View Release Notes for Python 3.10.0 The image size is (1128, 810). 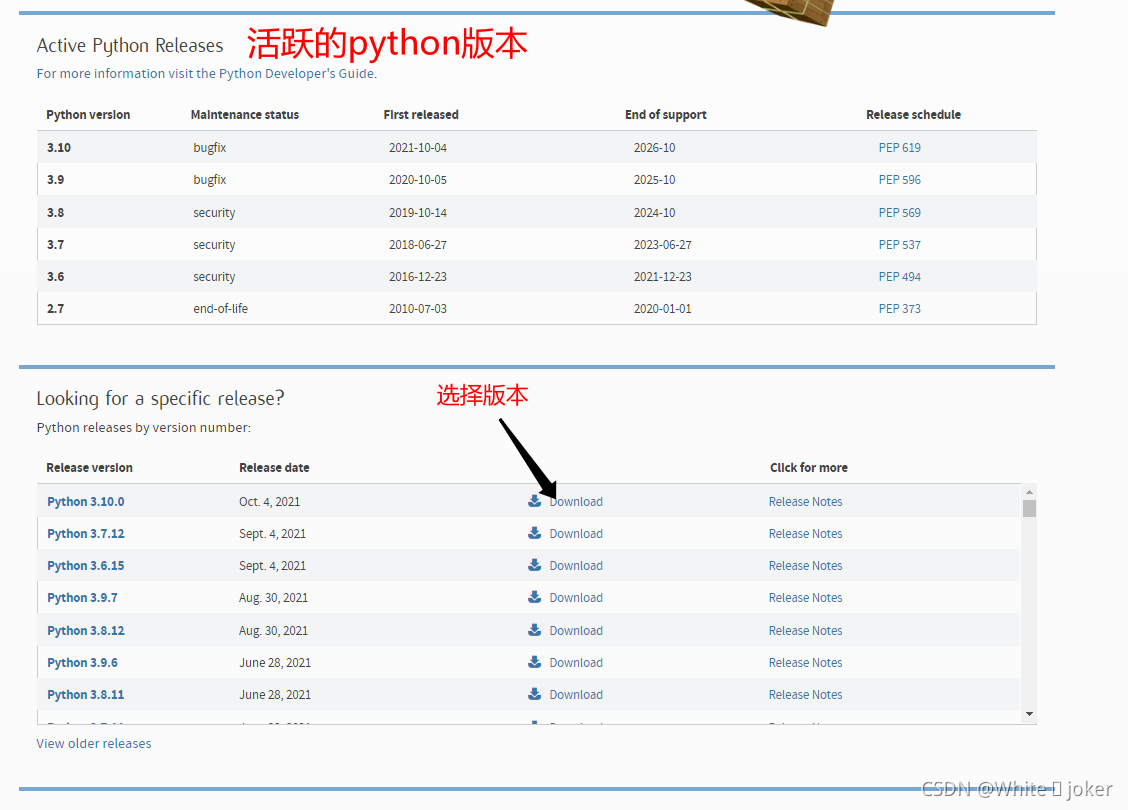click(x=805, y=501)
